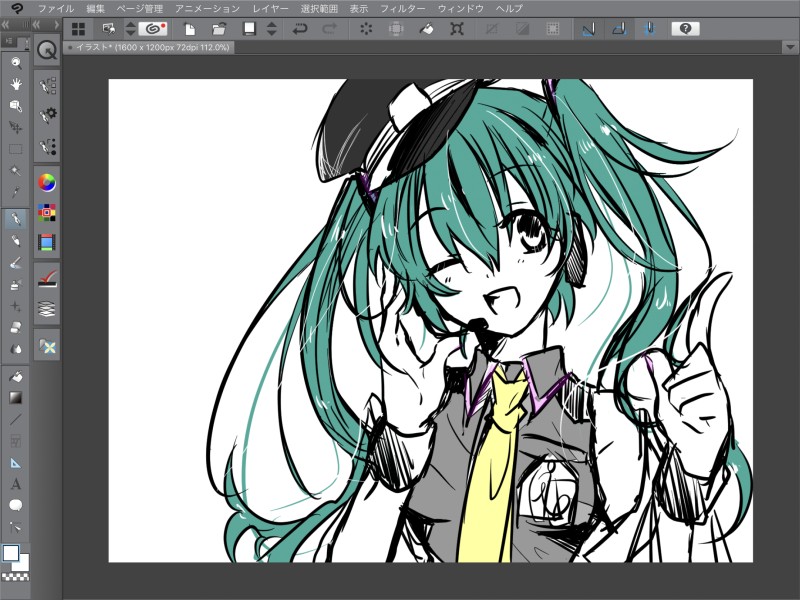The width and height of the screenshot is (800, 600).
Task: Select the Airbrush tool
Action: click(x=16, y=284)
